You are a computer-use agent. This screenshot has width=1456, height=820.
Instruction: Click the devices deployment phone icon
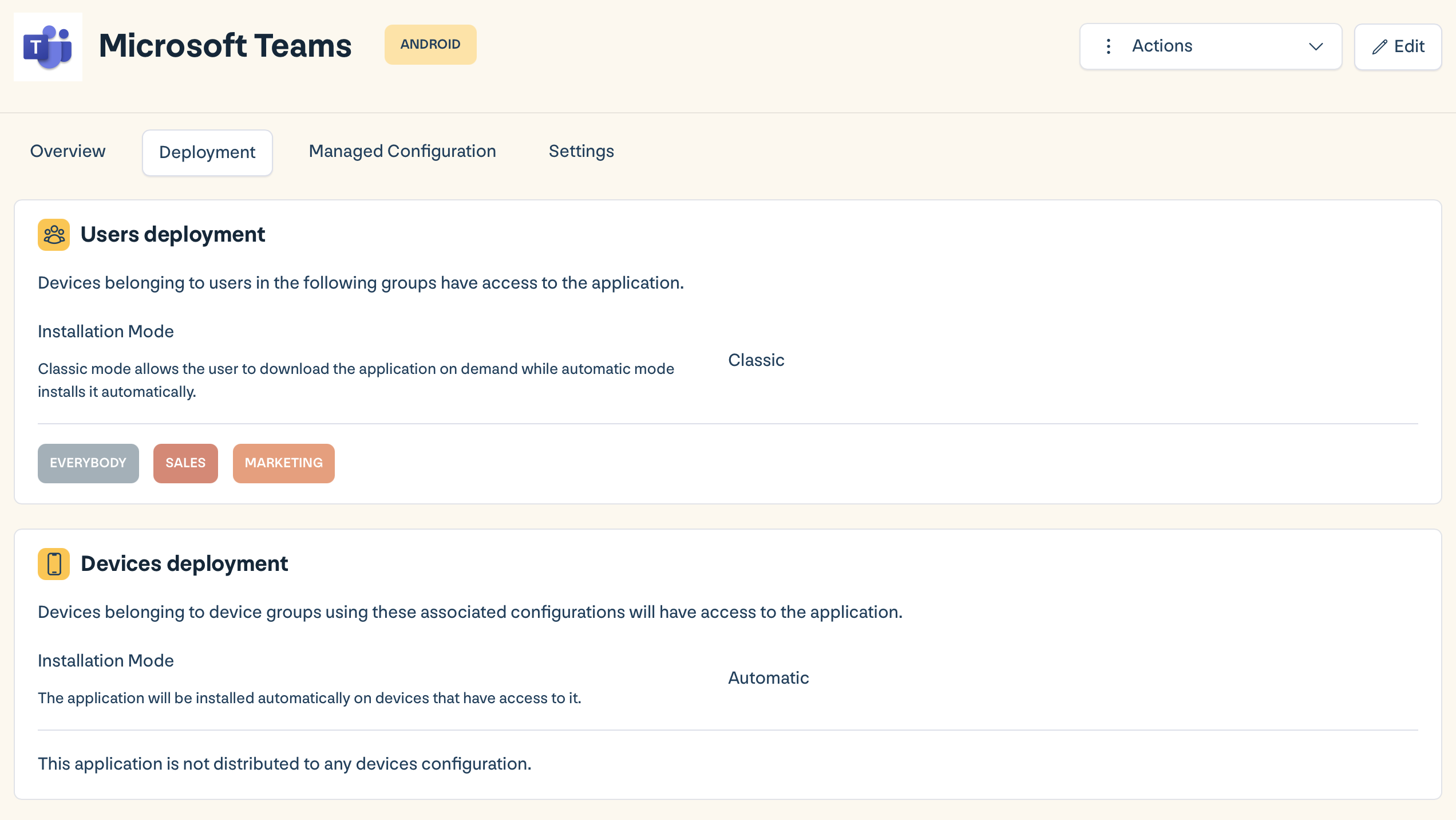(x=54, y=564)
